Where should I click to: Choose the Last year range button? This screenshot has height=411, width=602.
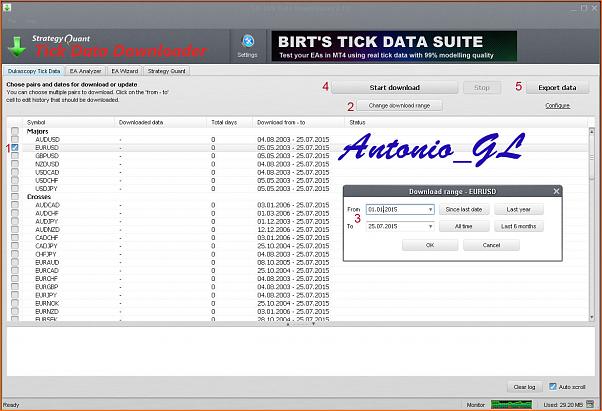click(x=519, y=210)
